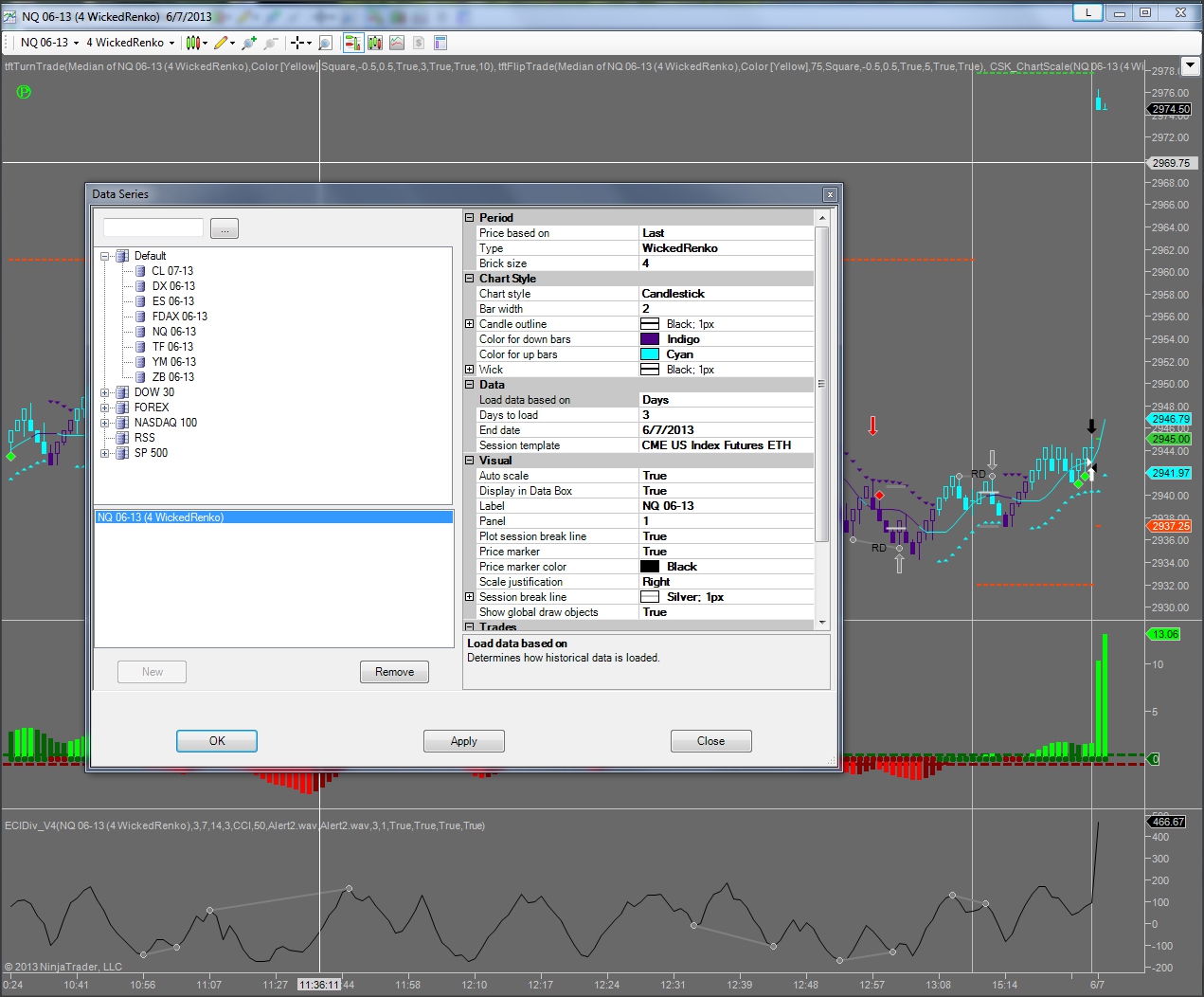Open the NQ 06-13 instrument dropdown

point(49,43)
